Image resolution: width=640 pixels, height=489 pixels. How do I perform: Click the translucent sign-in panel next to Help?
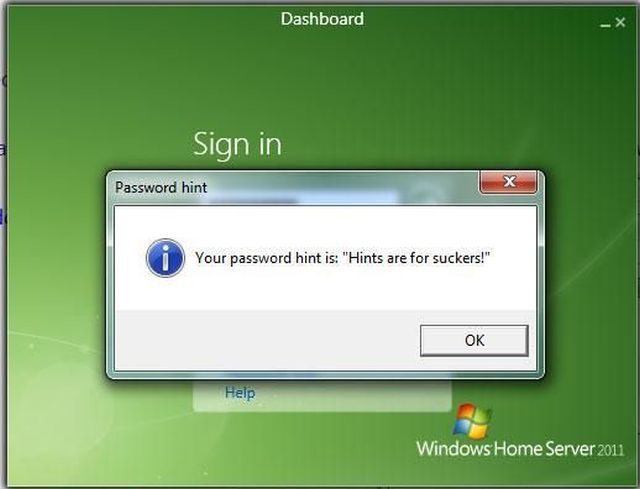(355, 394)
